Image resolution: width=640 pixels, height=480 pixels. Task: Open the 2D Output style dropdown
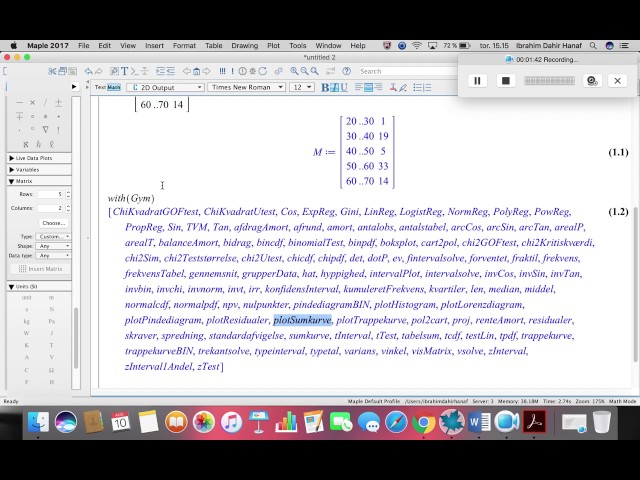pos(165,87)
